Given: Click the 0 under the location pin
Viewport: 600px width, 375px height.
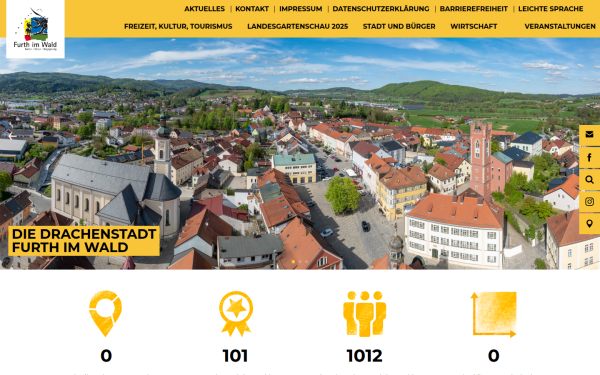Looking at the screenshot, I should point(106,356).
